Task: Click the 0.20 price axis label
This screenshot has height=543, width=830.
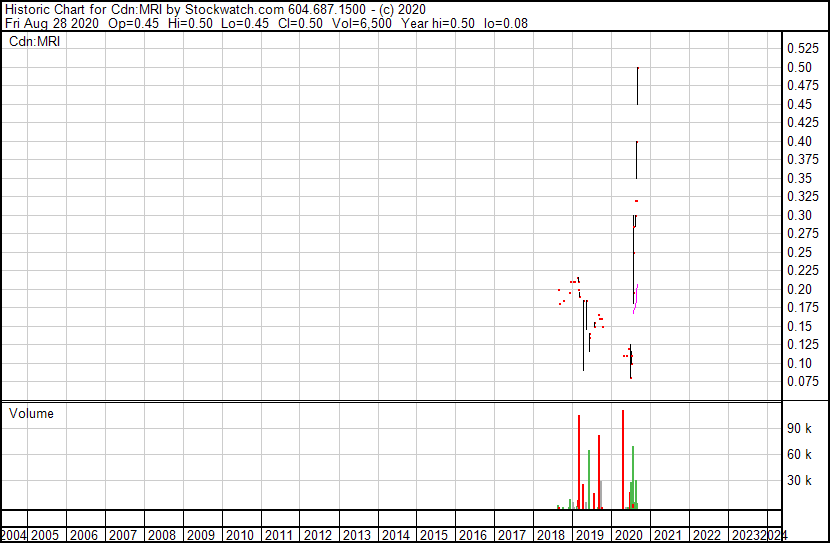Action: point(799,289)
